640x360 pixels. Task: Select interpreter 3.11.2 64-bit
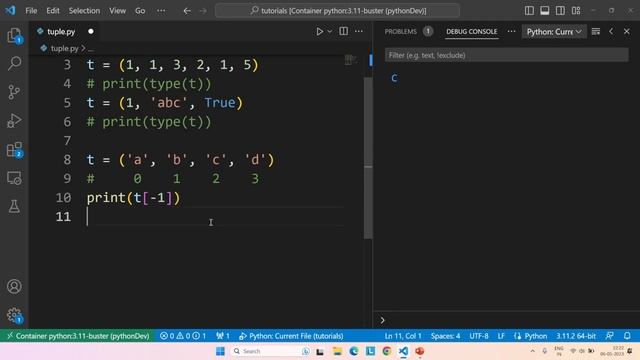[576, 336]
